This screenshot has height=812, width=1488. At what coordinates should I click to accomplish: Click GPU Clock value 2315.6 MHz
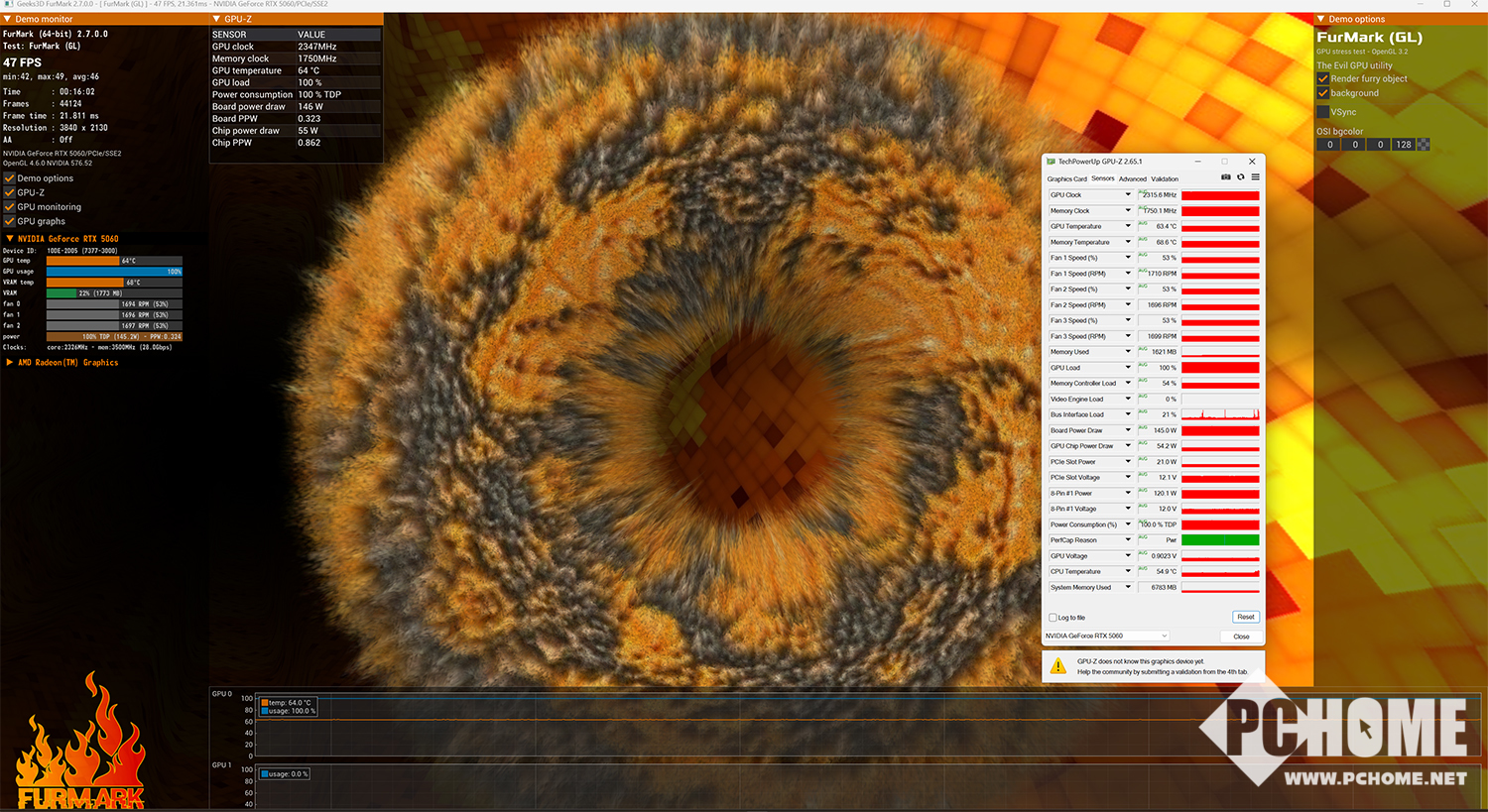(1159, 195)
